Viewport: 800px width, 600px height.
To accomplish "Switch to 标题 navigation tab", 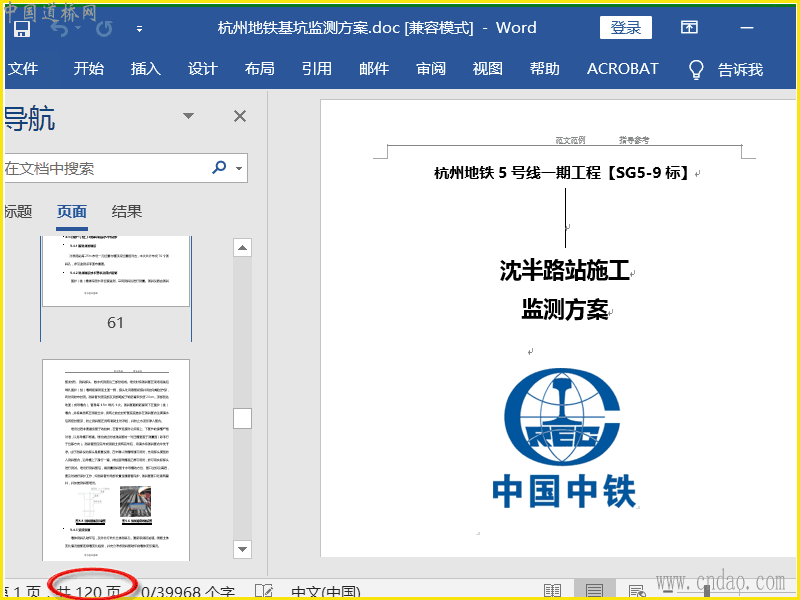I will [x=18, y=212].
